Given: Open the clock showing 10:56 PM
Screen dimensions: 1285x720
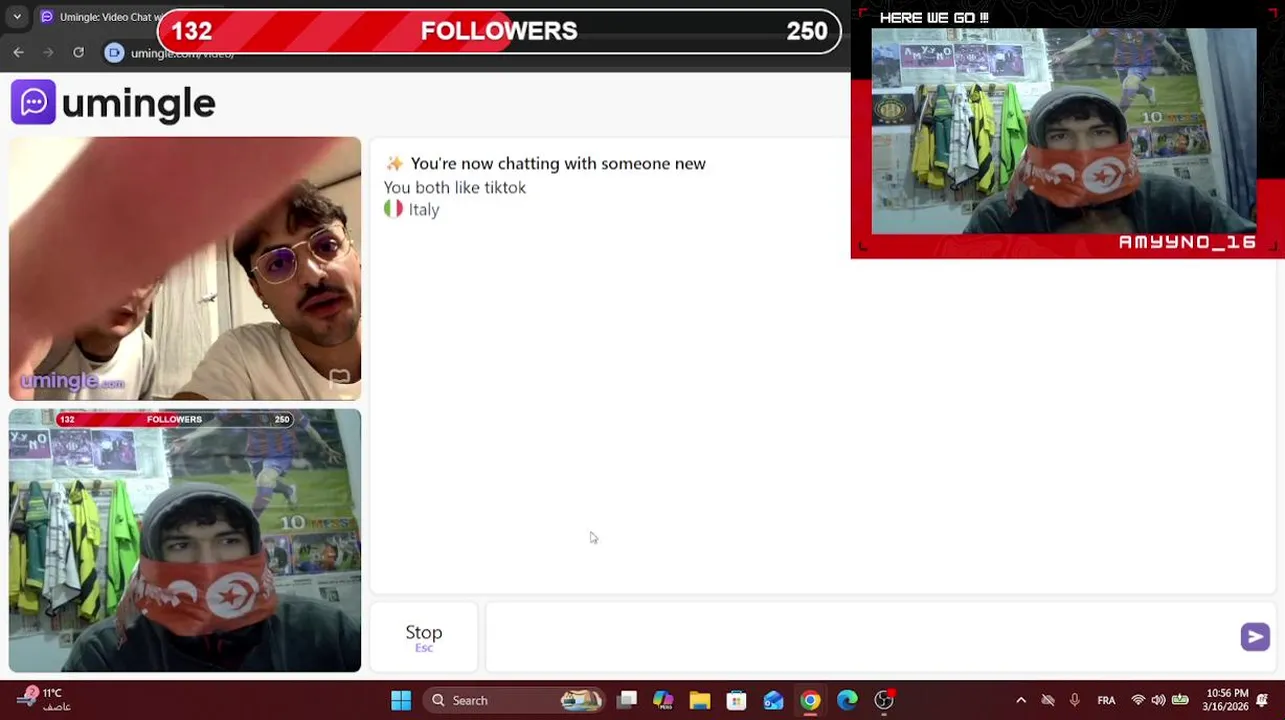Looking at the screenshot, I should [x=1227, y=699].
